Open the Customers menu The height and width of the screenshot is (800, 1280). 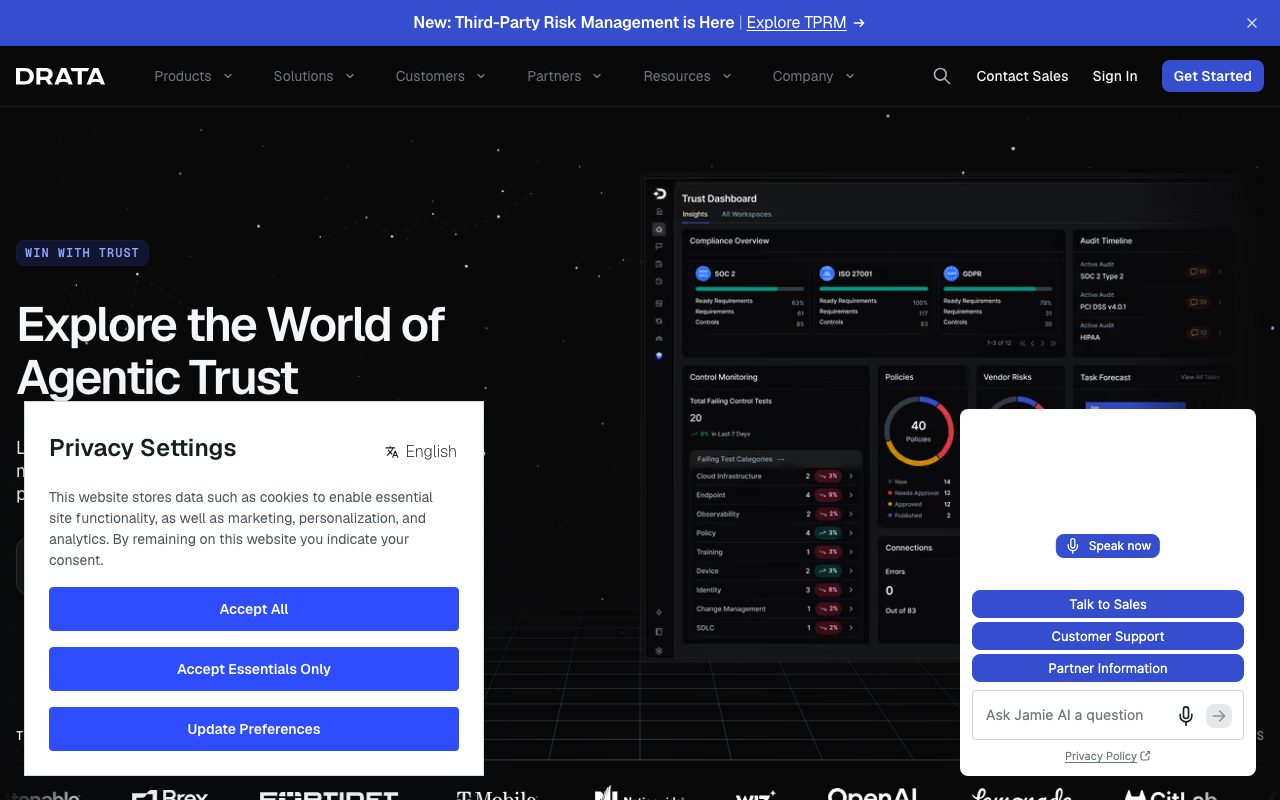440,76
